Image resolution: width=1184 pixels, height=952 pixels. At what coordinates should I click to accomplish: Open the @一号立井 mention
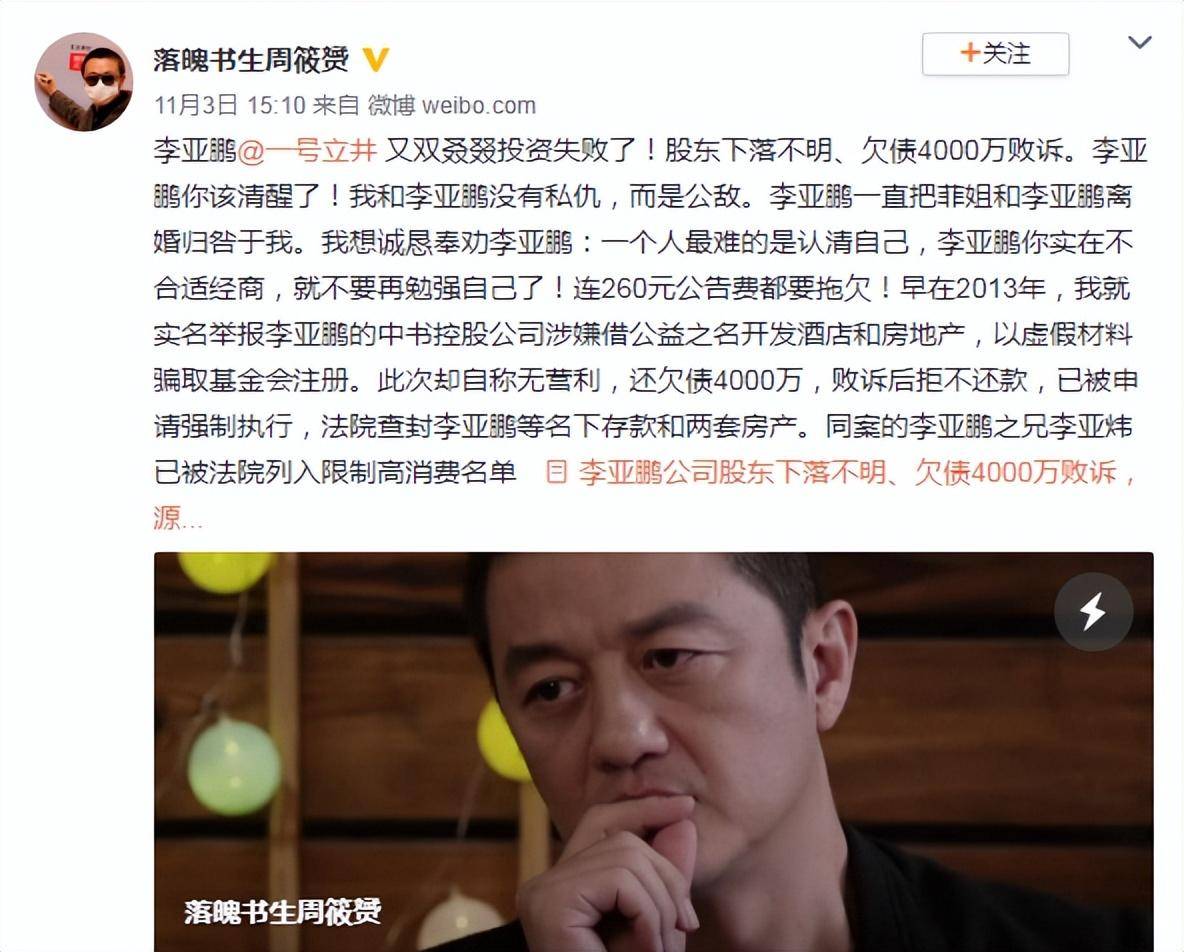[307, 151]
